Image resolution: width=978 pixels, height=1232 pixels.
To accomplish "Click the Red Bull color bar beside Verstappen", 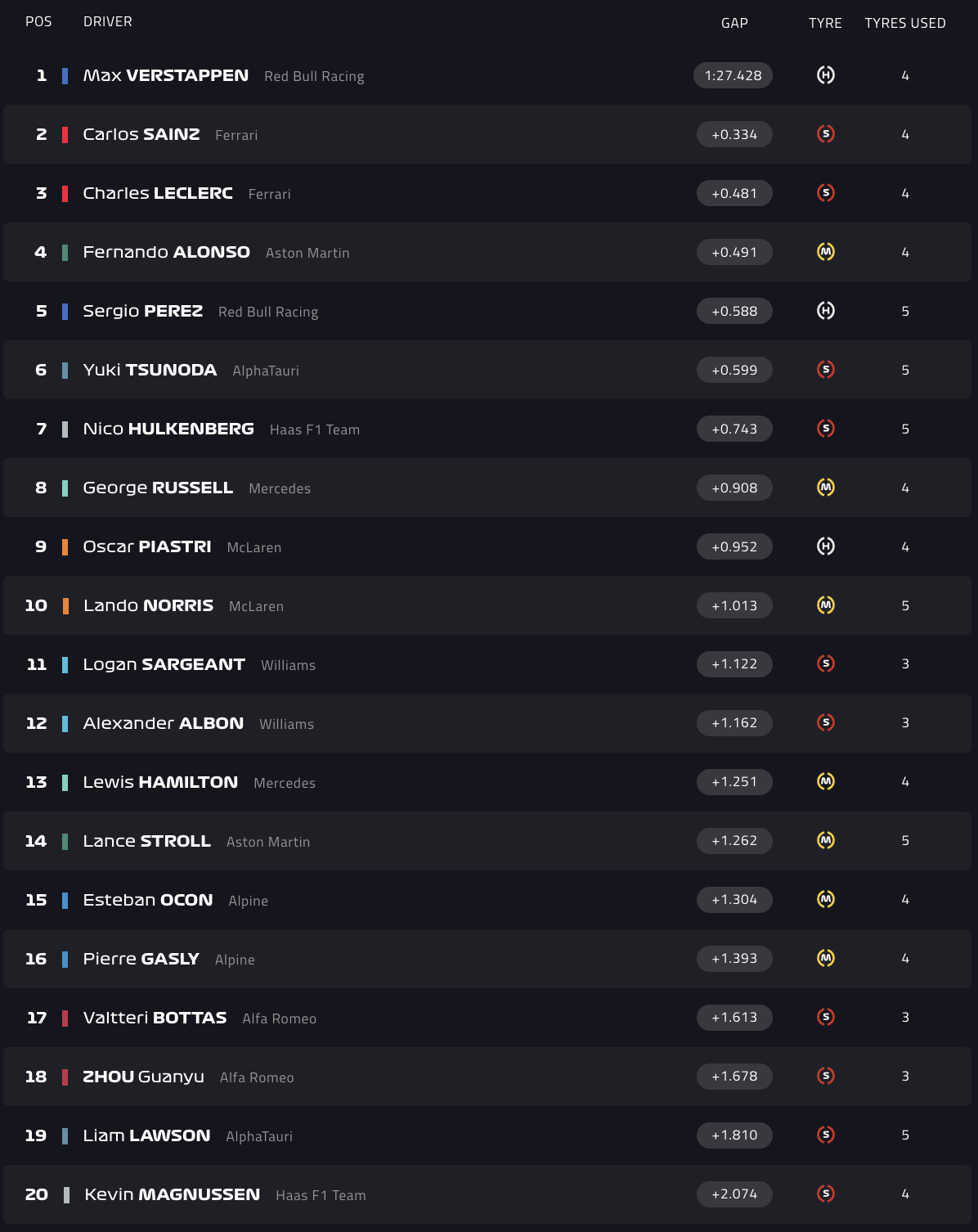I will (x=65, y=76).
